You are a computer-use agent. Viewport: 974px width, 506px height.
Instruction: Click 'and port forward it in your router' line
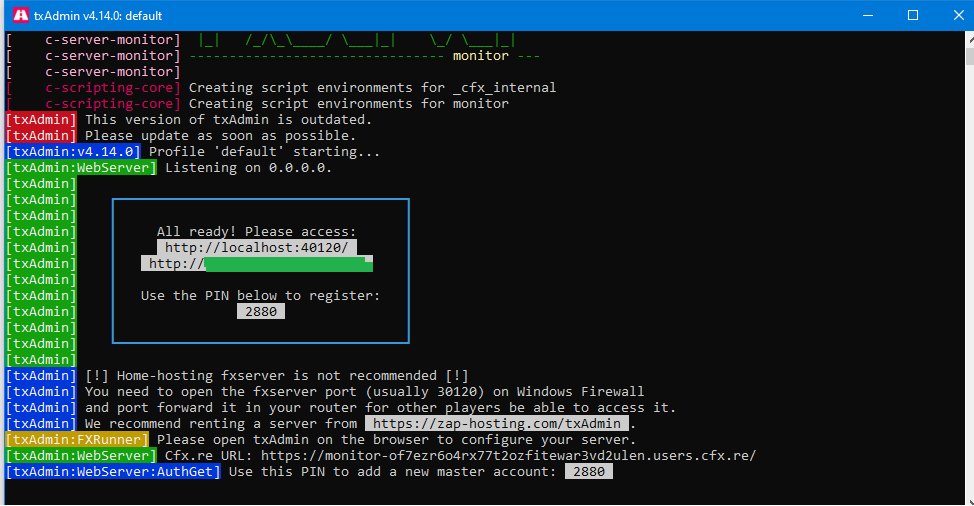380,408
